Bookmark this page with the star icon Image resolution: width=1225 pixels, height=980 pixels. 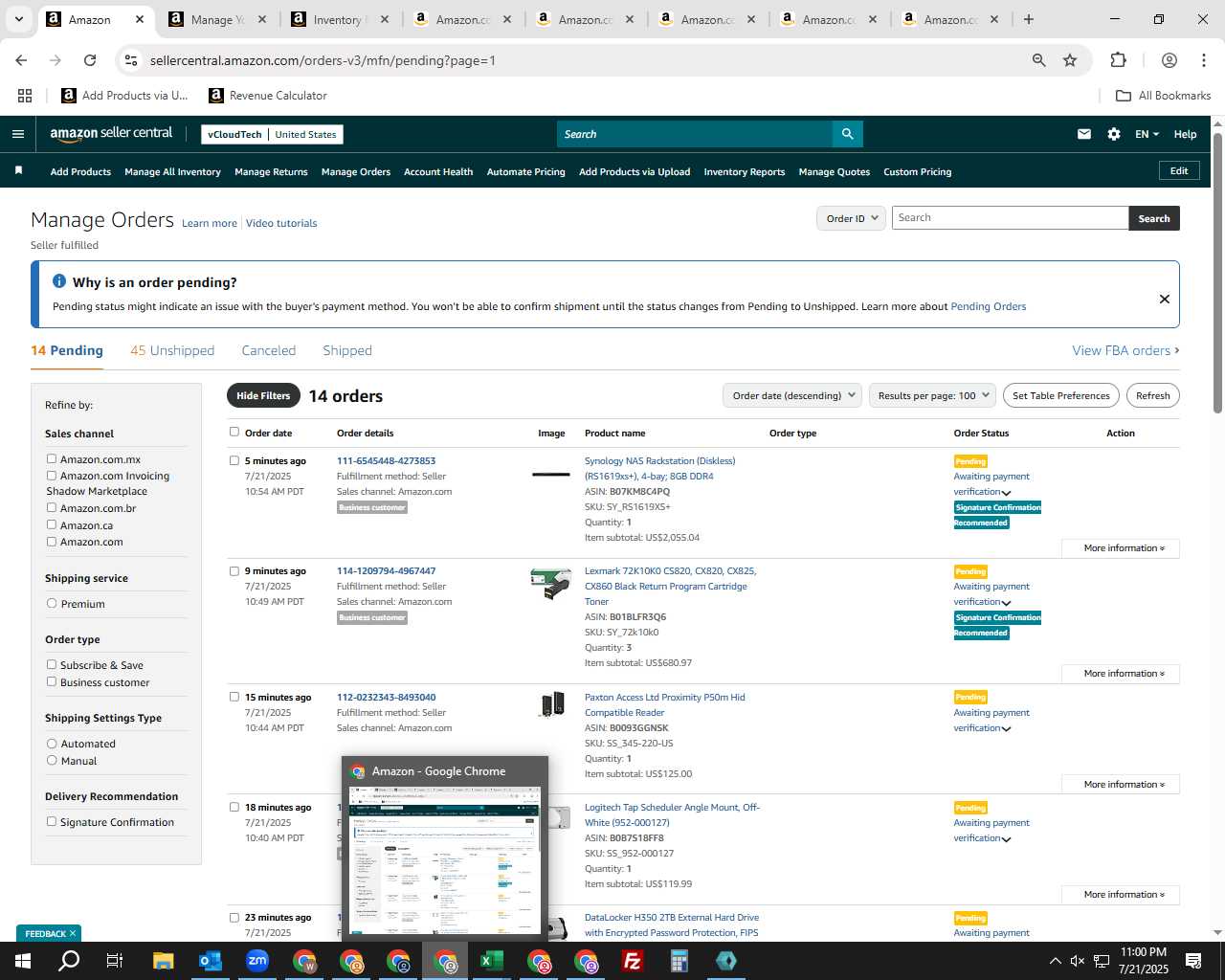pos(1070,60)
